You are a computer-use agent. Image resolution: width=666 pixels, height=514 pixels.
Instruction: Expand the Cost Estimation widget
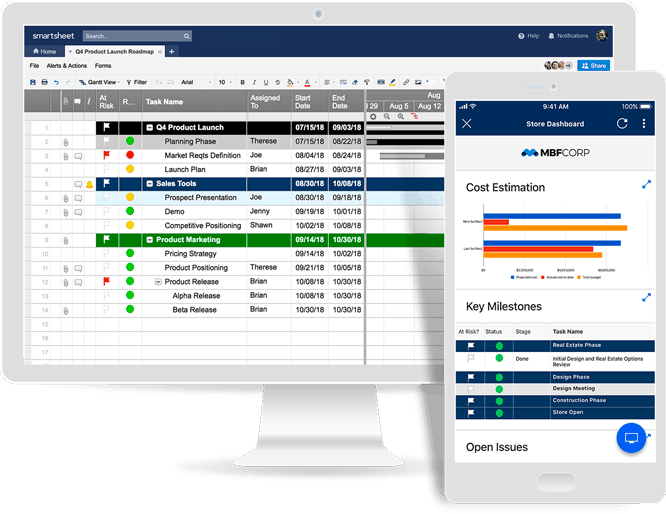click(646, 185)
